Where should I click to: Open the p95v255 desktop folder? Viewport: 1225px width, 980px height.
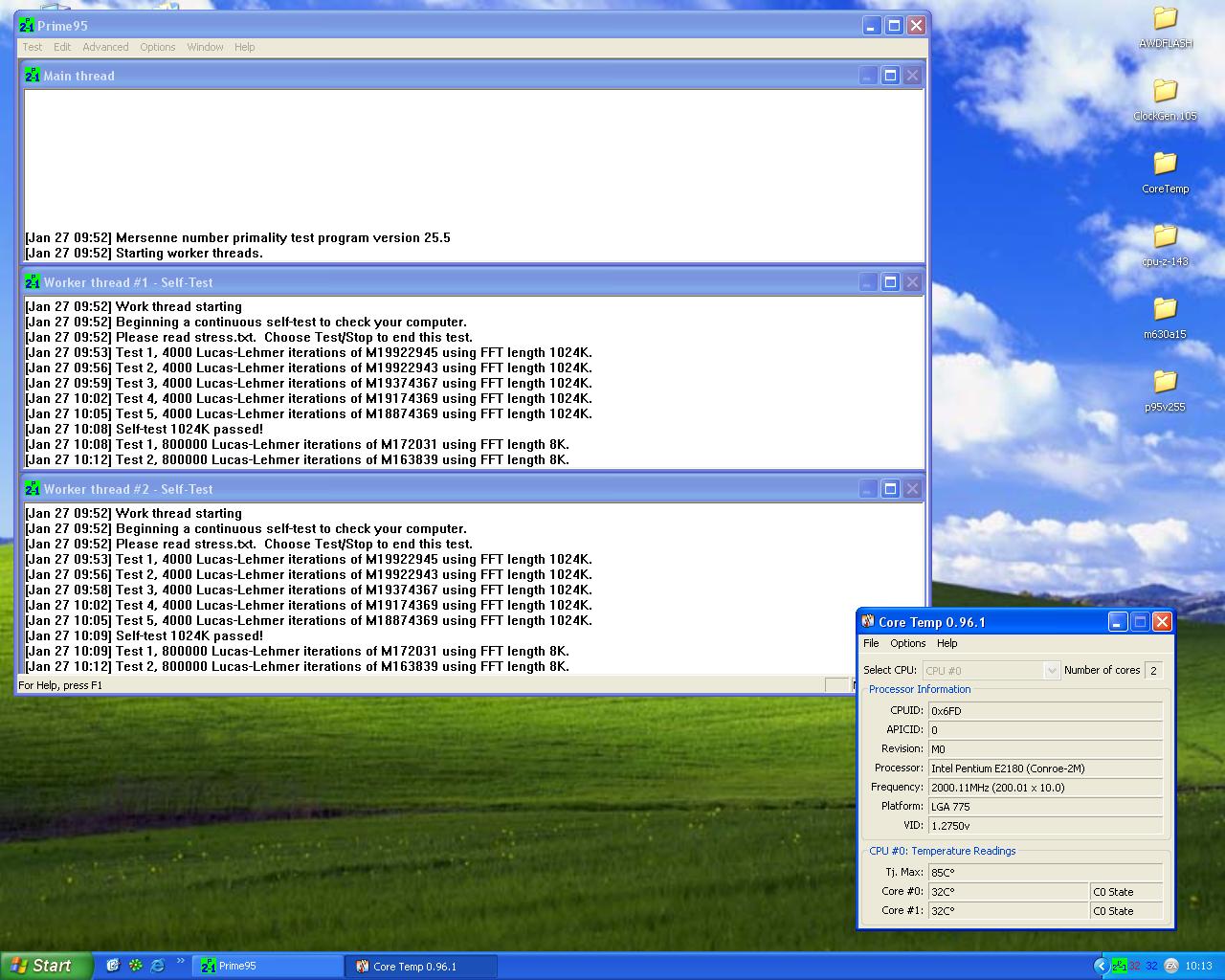pos(1165,390)
